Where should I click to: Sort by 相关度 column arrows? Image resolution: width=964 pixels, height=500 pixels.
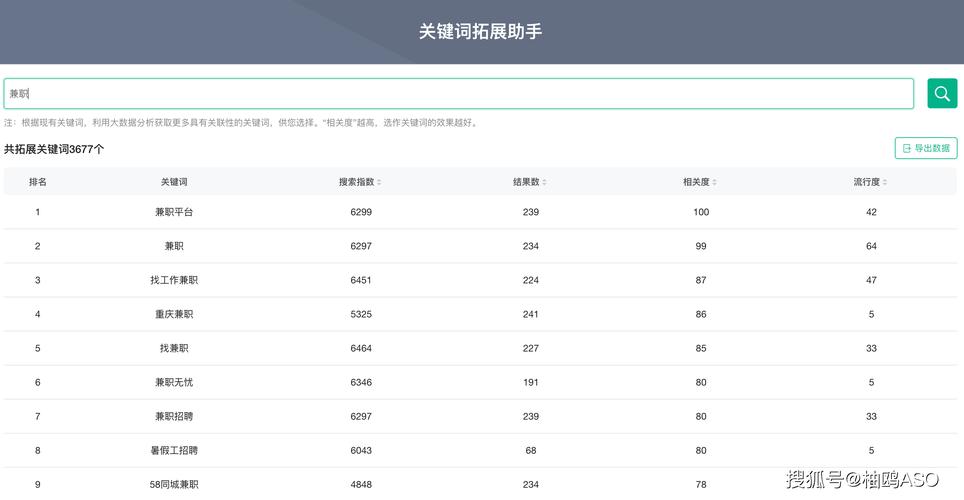[714, 182]
